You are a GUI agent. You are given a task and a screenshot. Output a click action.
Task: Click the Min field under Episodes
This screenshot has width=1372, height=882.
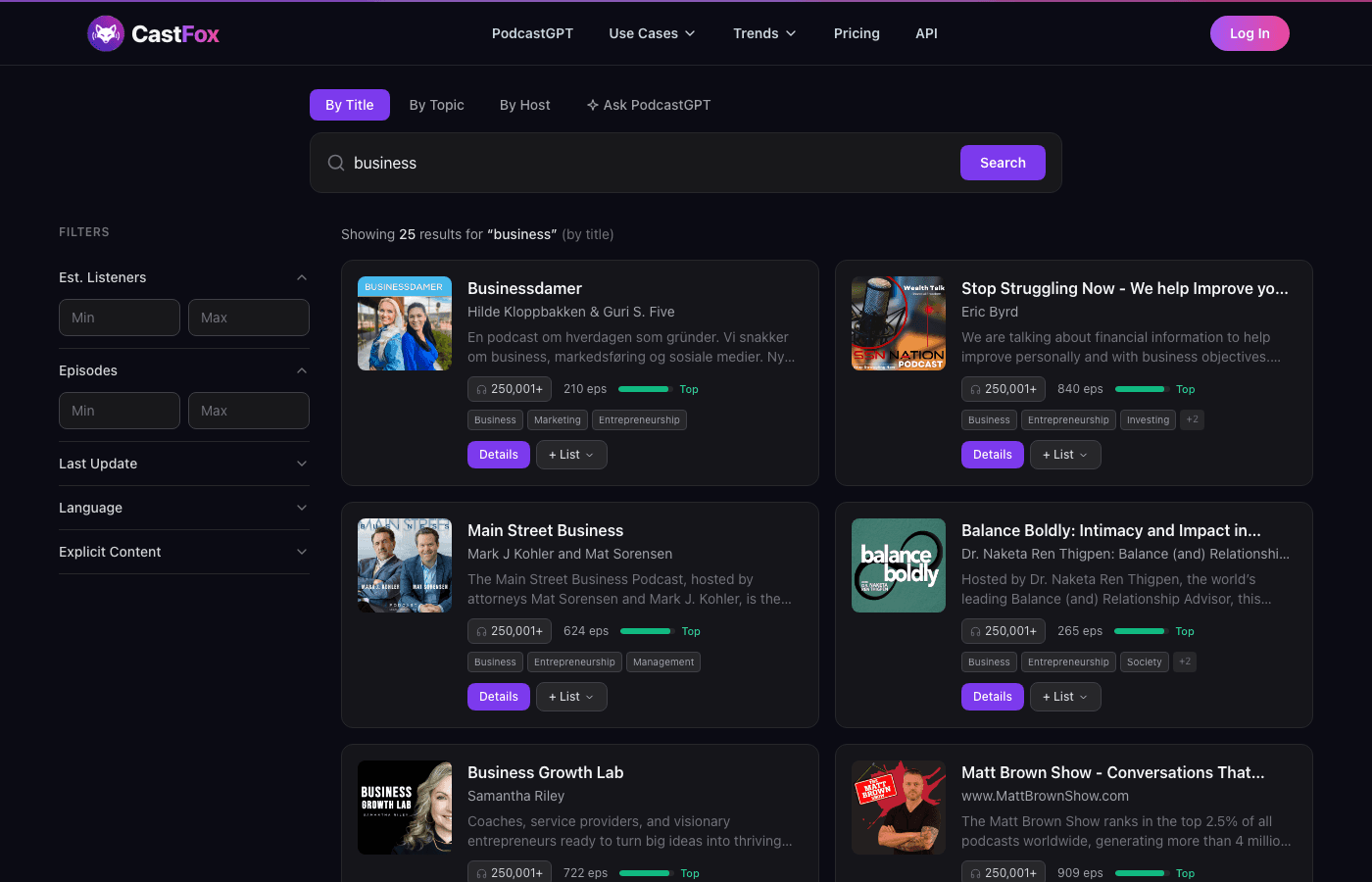coord(119,410)
